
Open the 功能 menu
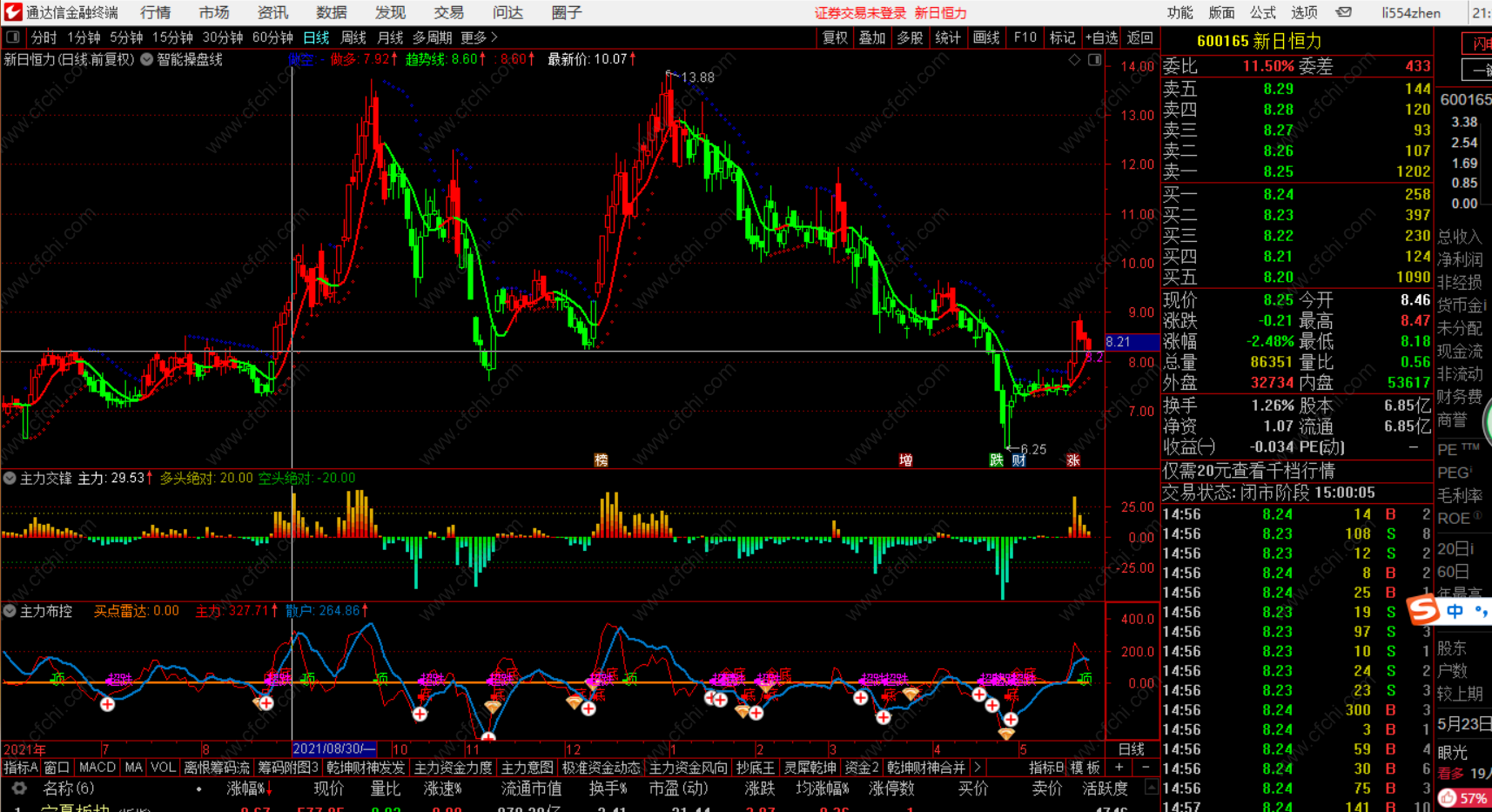pos(1180,12)
